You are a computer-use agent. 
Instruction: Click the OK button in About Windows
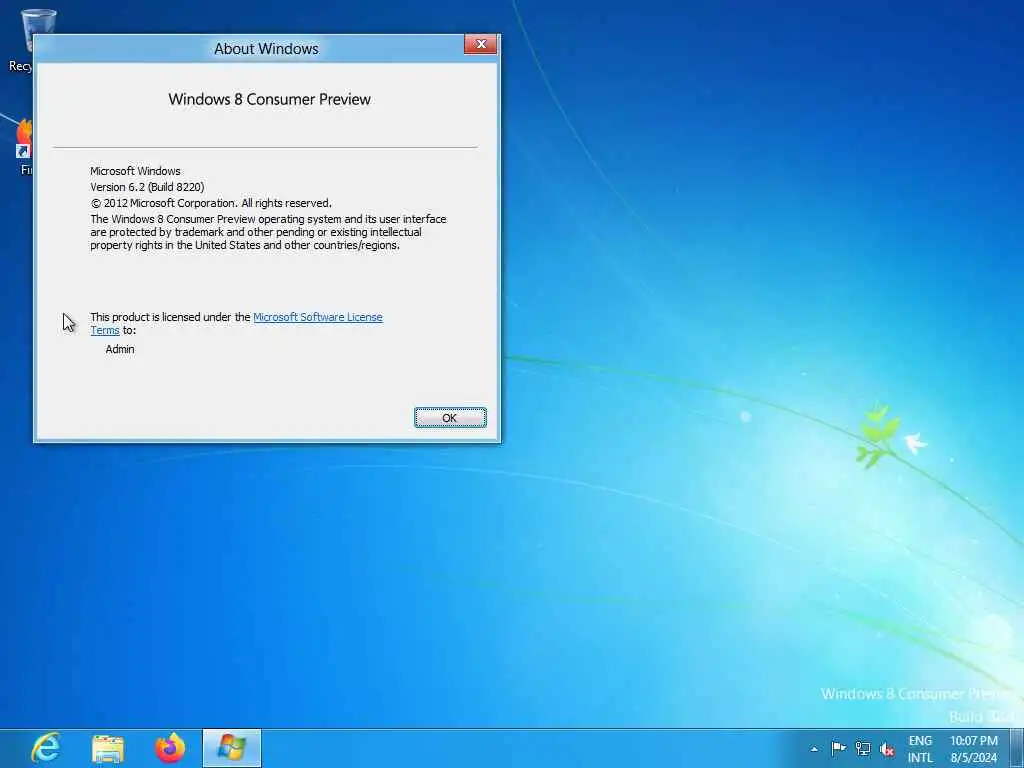click(x=450, y=417)
